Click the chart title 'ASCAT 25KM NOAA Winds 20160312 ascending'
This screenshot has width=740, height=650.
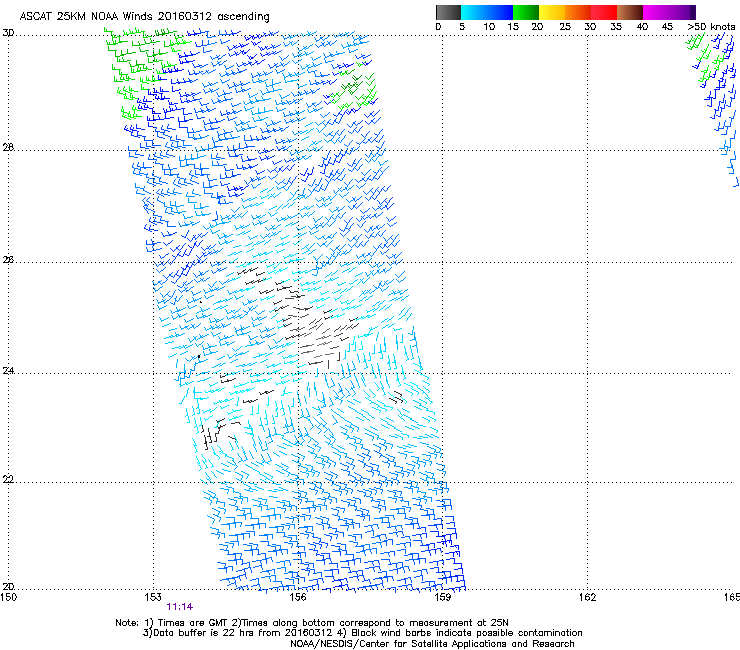pyautogui.click(x=144, y=17)
